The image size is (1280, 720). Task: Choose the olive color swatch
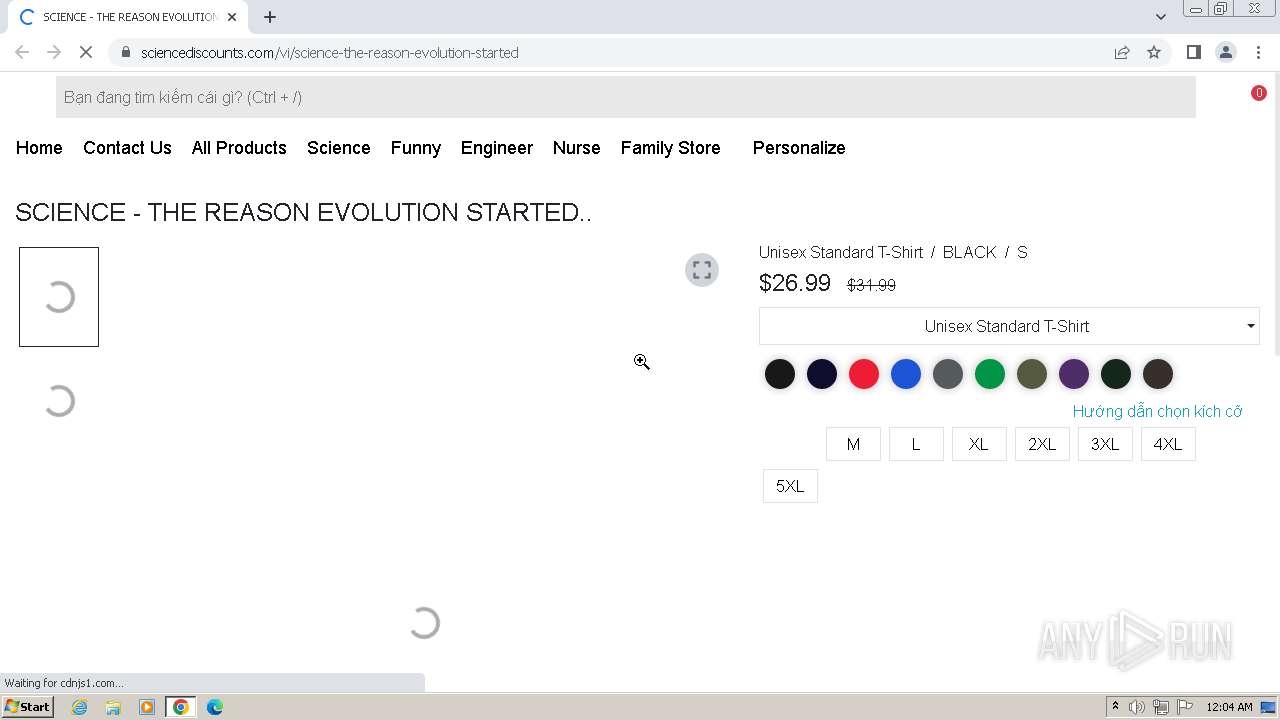1032,374
